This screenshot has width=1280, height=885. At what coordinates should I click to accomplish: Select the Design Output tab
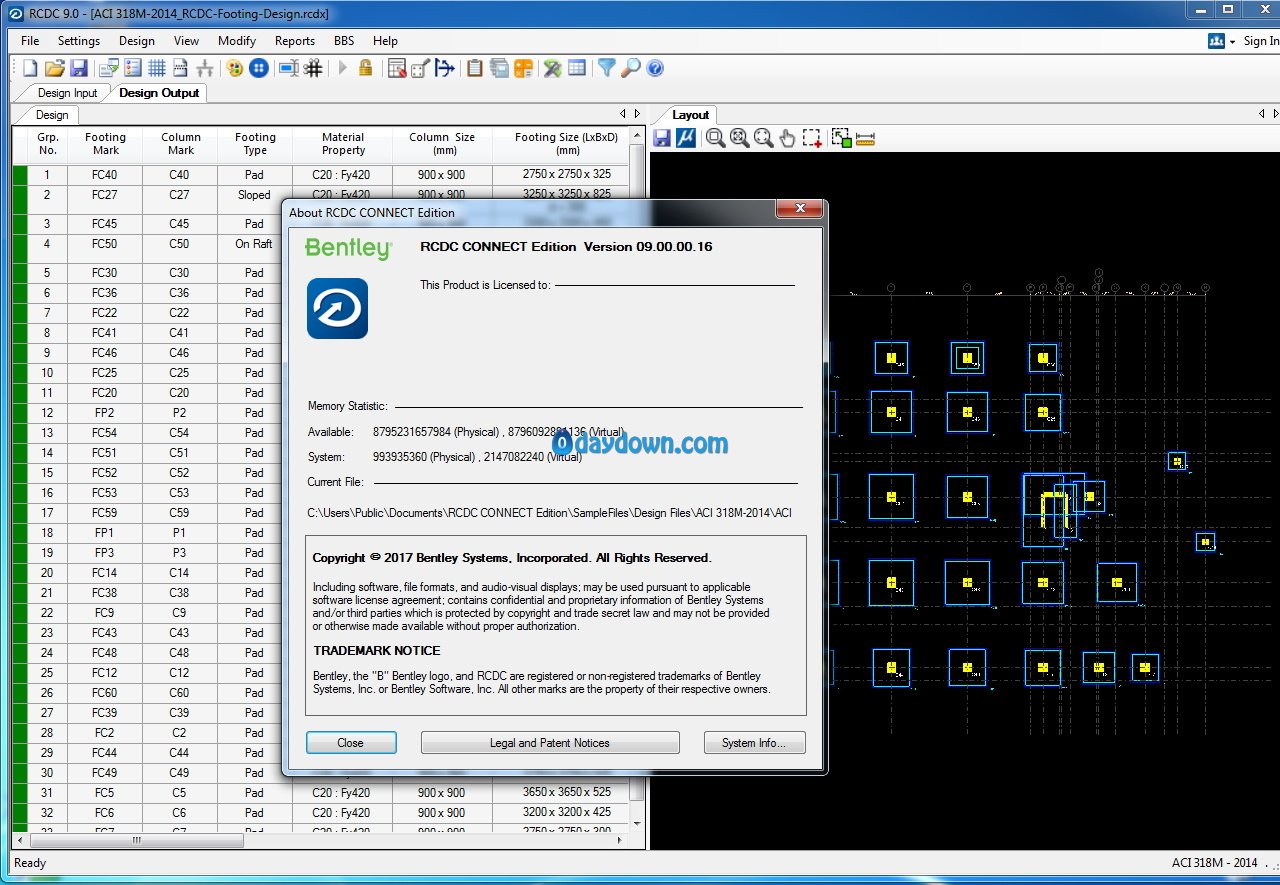(x=159, y=93)
